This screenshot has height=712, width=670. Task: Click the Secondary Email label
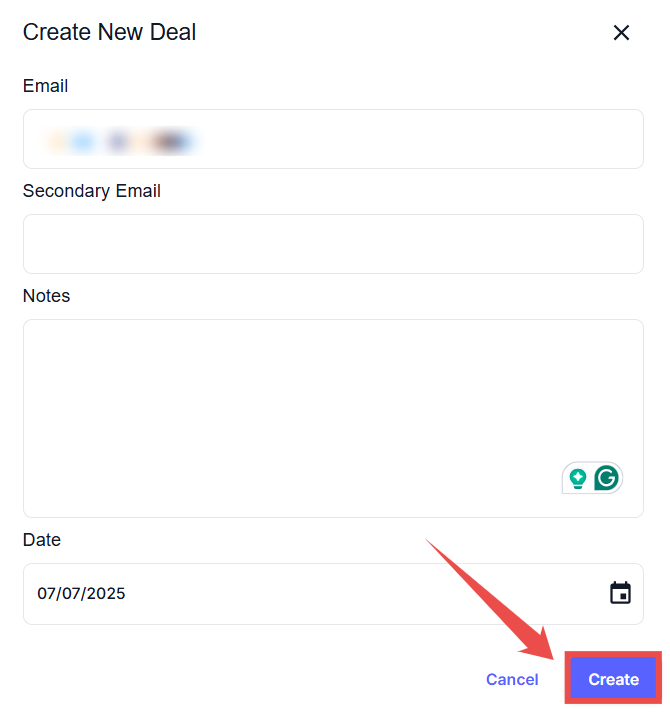(91, 191)
